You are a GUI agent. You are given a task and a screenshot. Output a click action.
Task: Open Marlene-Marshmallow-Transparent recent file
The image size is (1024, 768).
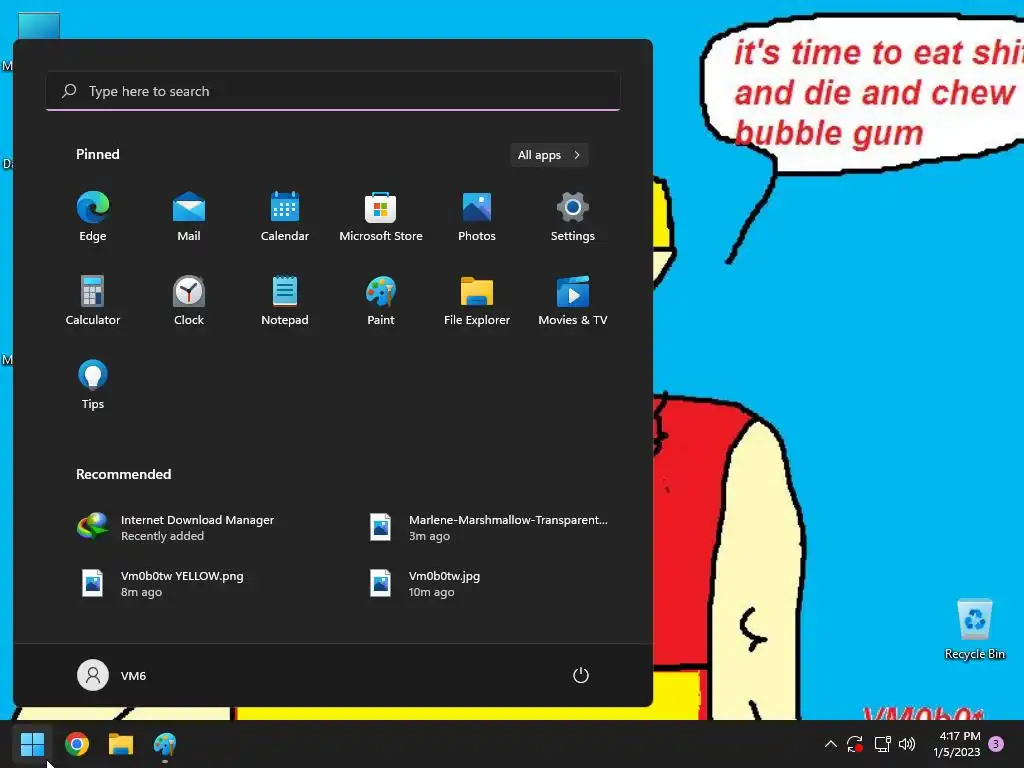[488, 527]
